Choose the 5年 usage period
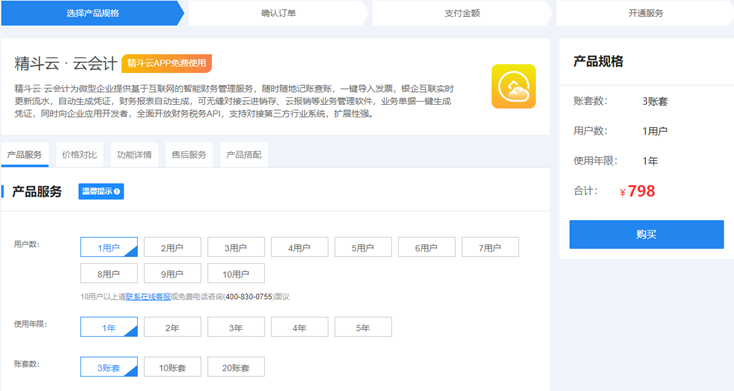Image resolution: width=734 pixels, height=391 pixels. click(x=363, y=327)
